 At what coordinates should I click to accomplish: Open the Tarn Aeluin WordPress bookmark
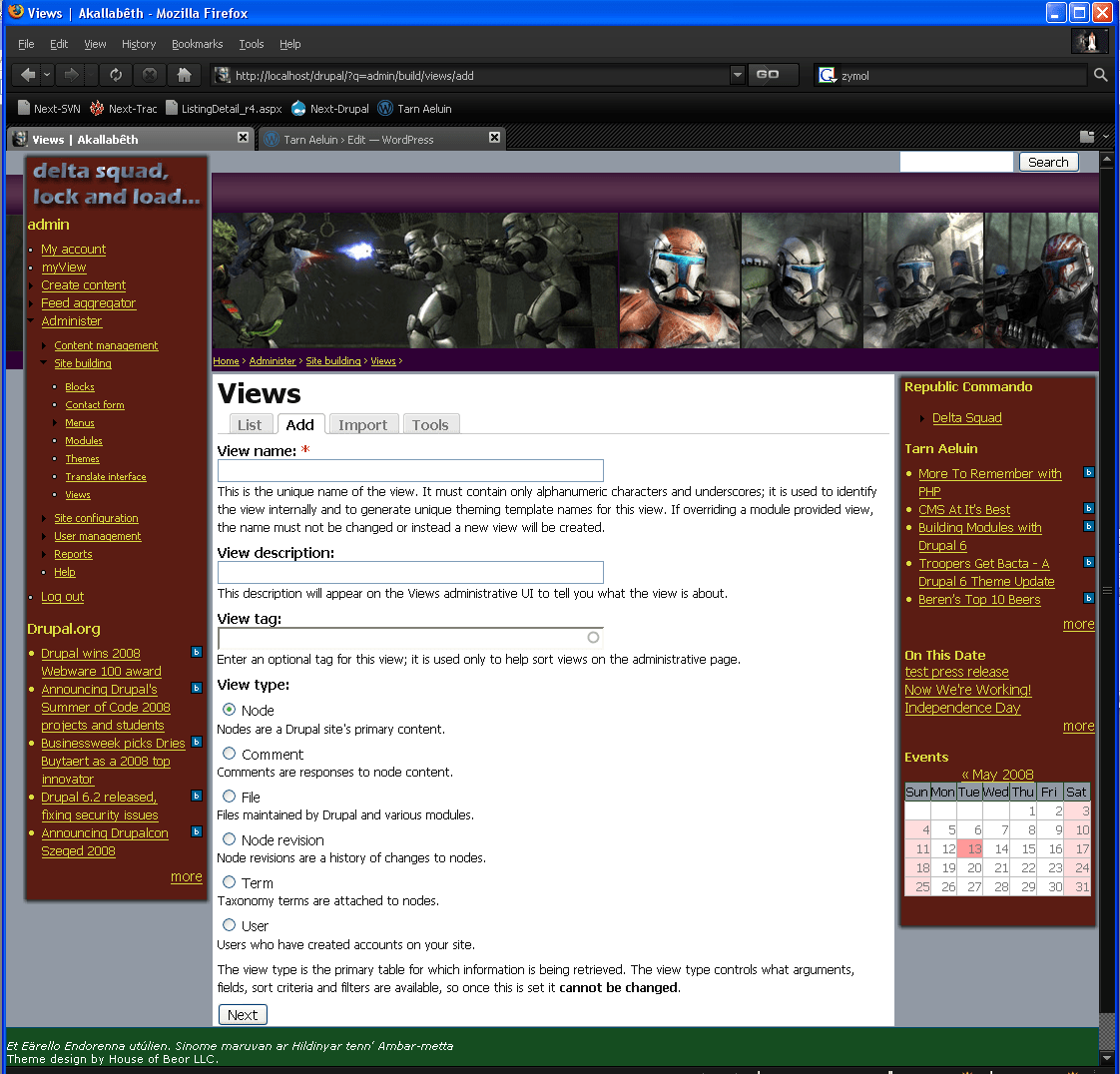coord(415,109)
